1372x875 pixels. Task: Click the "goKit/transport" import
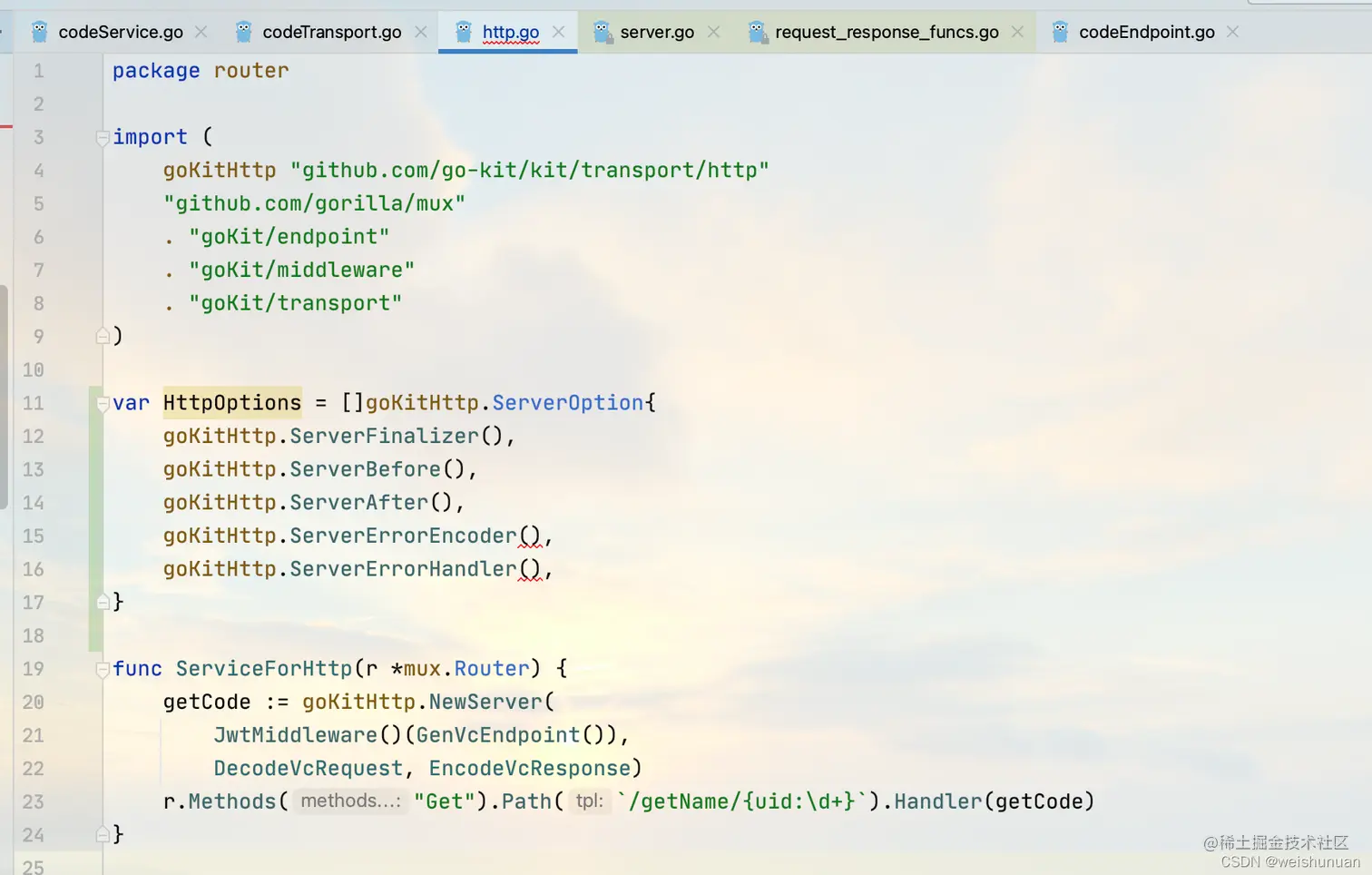pyautogui.click(x=296, y=303)
